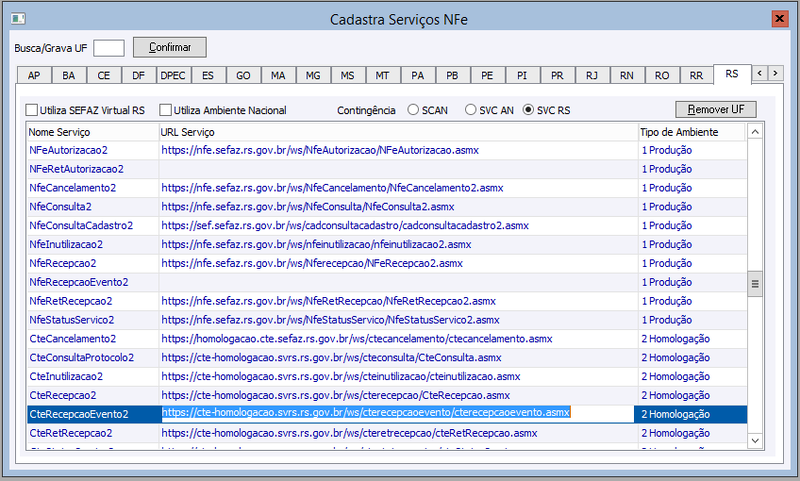Screen dimensions: 800x481
Task: Switch to the DF tab
Action: 139,75
